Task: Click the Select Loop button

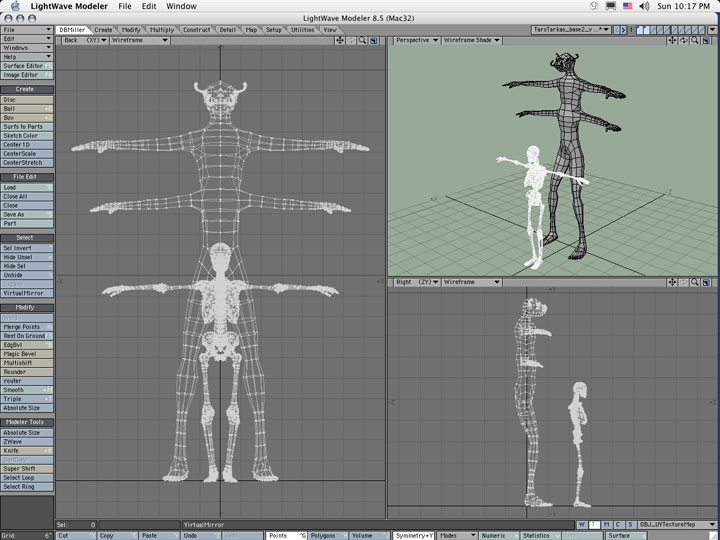Action: tap(27, 478)
